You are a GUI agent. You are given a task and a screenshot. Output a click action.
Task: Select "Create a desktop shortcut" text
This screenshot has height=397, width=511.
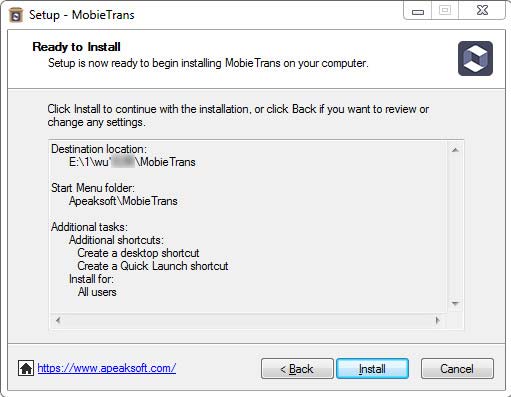pyautogui.click(x=138, y=253)
